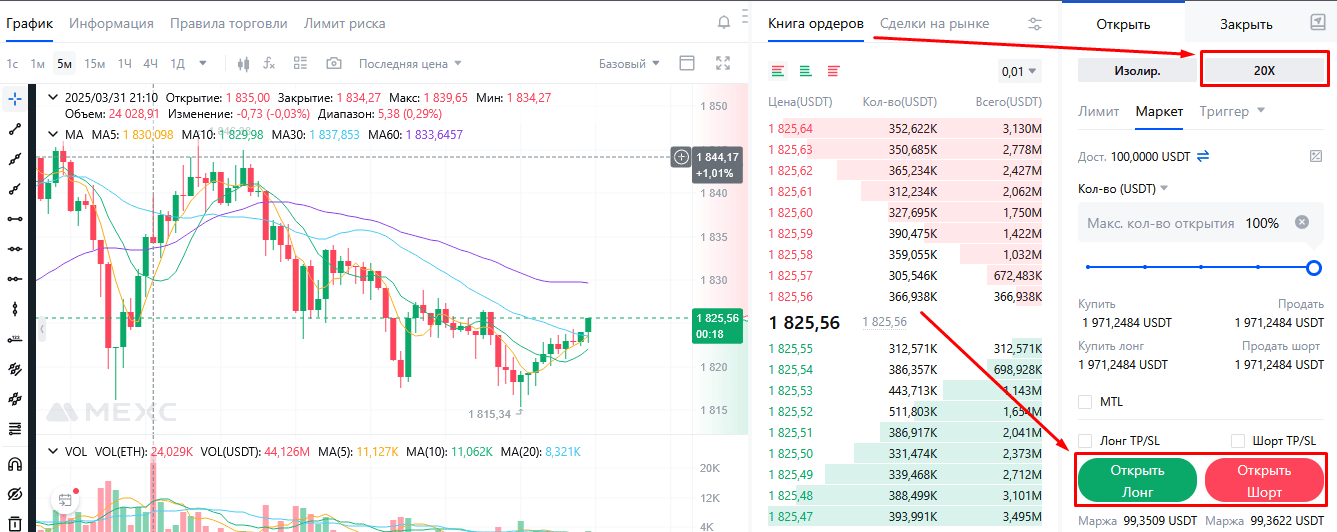Show only sell orders in the order book

click(x=833, y=71)
